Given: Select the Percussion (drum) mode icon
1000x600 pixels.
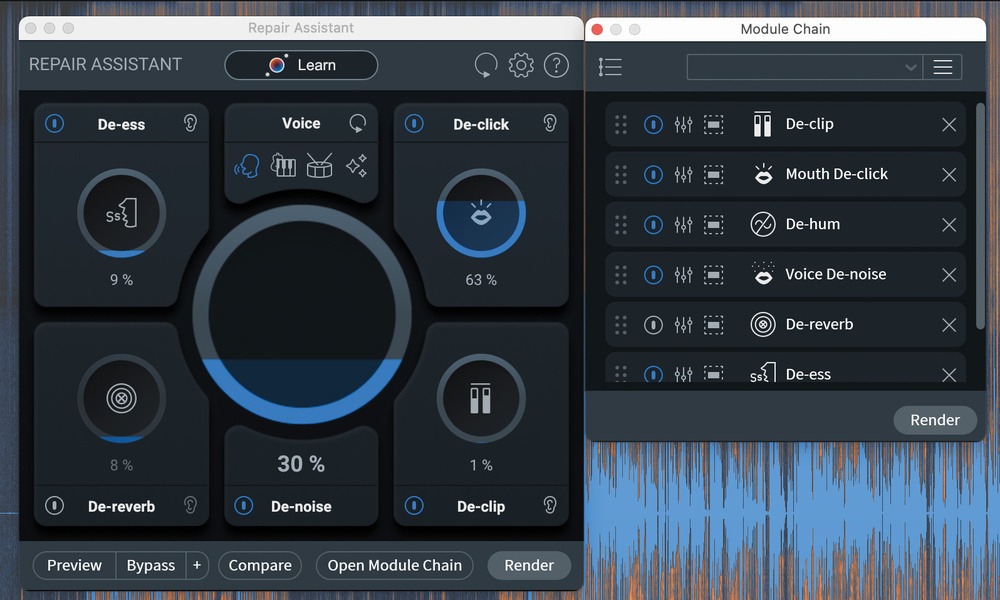Looking at the screenshot, I should tap(320, 166).
